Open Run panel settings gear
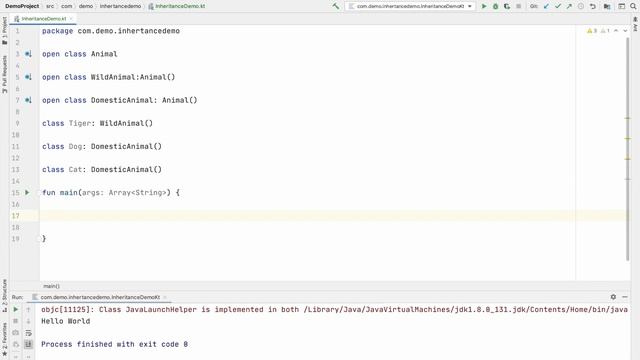Image resolution: width=640 pixels, height=360 pixels. [x=613, y=297]
